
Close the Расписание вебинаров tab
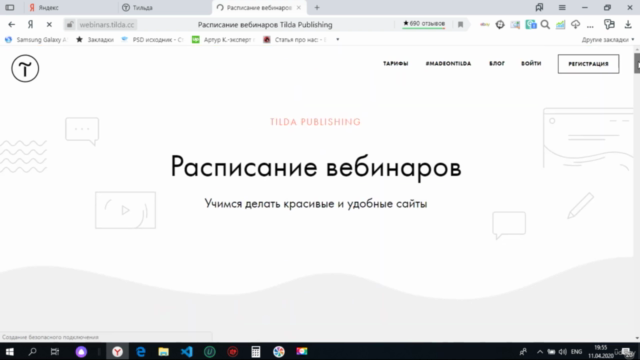pos(299,7)
